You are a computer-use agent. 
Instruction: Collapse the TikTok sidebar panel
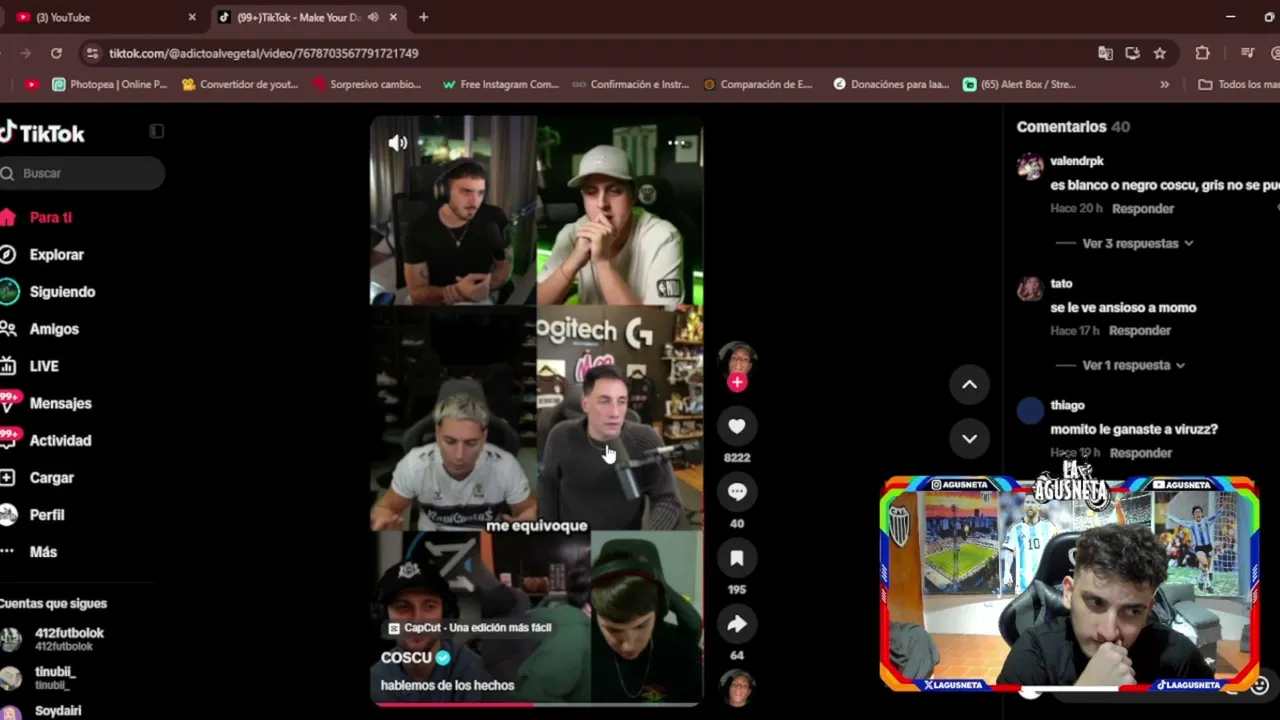[156, 131]
